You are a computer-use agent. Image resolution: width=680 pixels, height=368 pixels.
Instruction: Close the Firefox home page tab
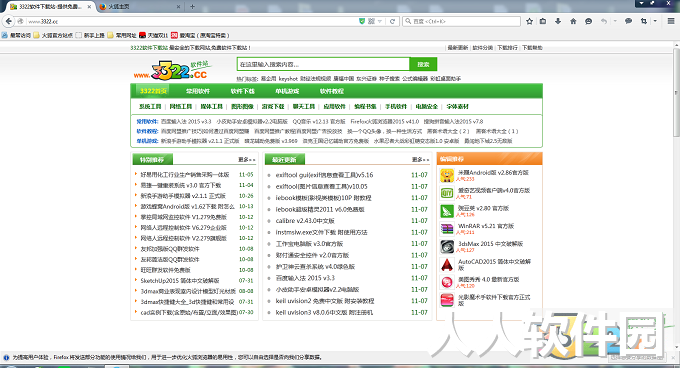178,7
